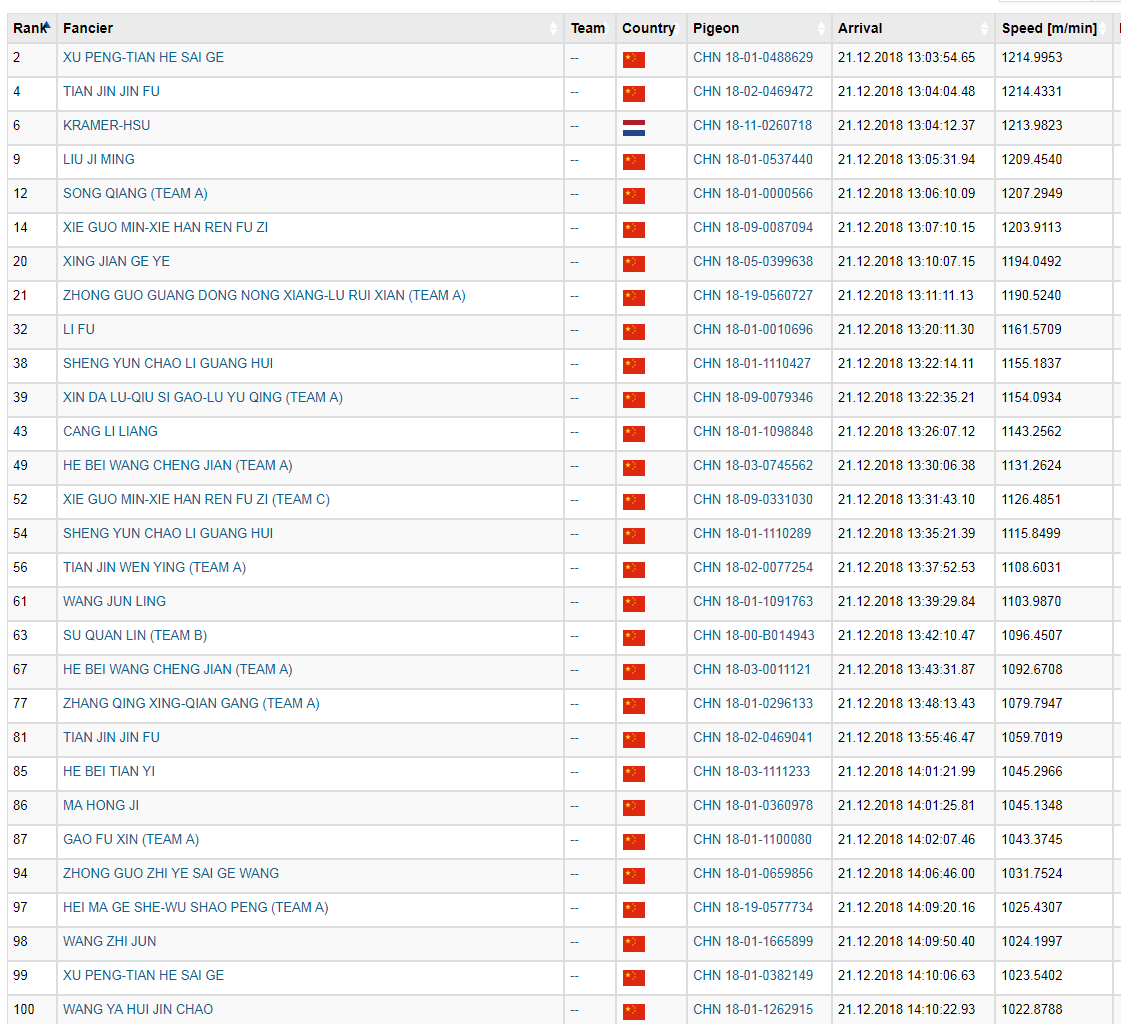Open fancier MA HONG JI link
Viewport: 1121px width, 1024px height.
click(x=101, y=805)
